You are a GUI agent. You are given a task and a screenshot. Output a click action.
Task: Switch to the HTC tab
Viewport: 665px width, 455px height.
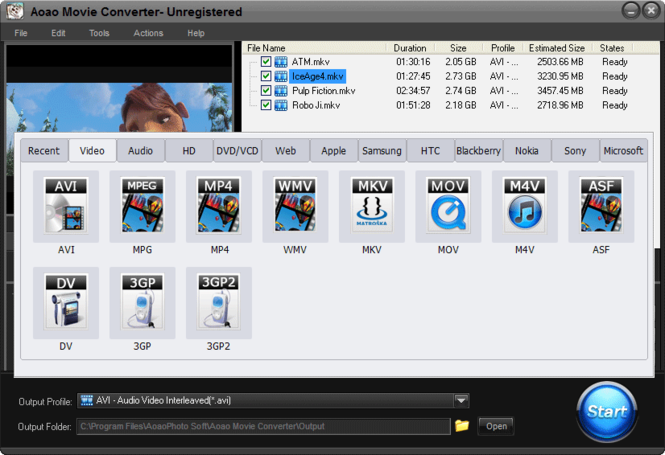click(430, 151)
